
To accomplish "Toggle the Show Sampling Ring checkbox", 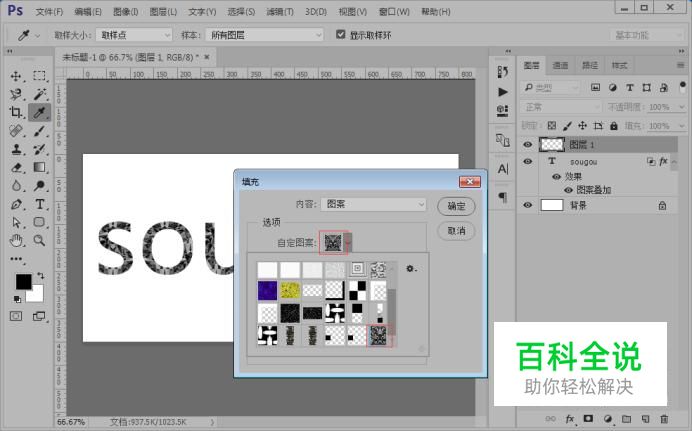I will [340, 34].
